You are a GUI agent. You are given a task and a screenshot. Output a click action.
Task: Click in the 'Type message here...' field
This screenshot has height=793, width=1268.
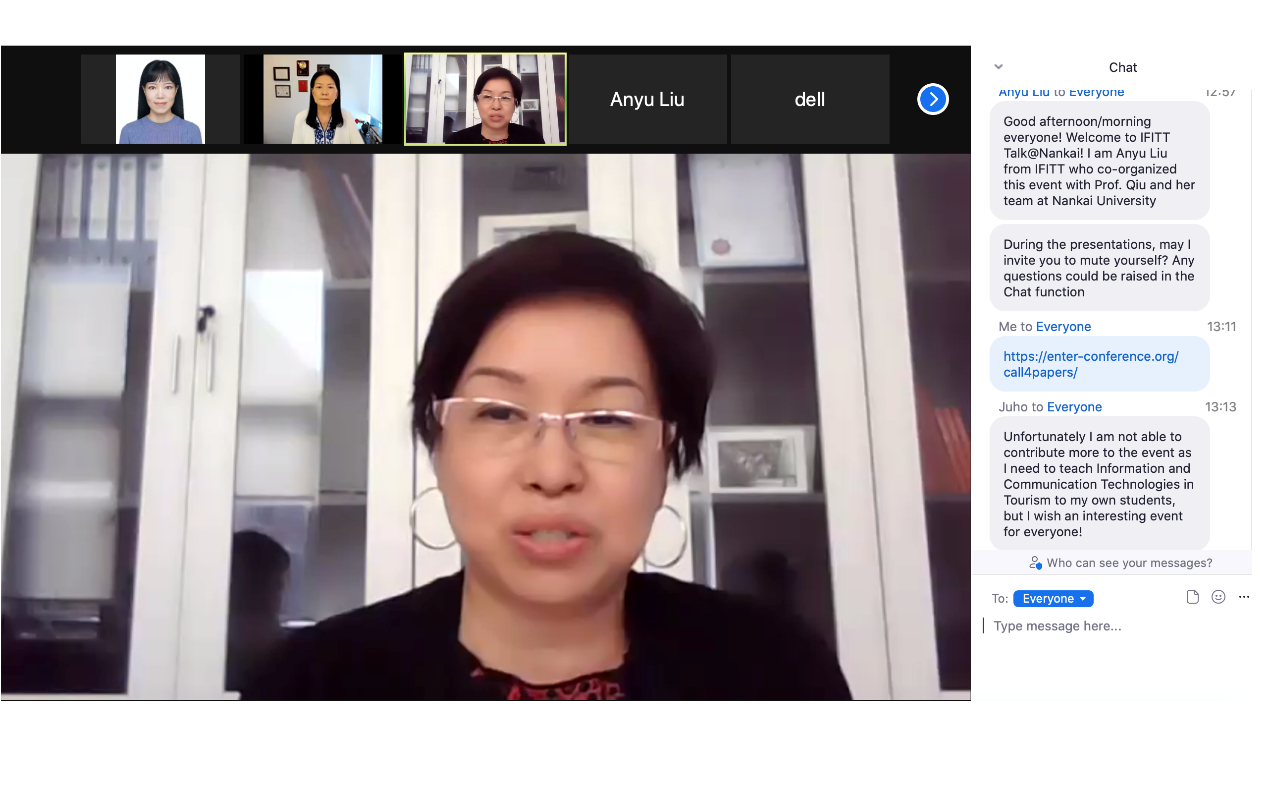(1110, 626)
